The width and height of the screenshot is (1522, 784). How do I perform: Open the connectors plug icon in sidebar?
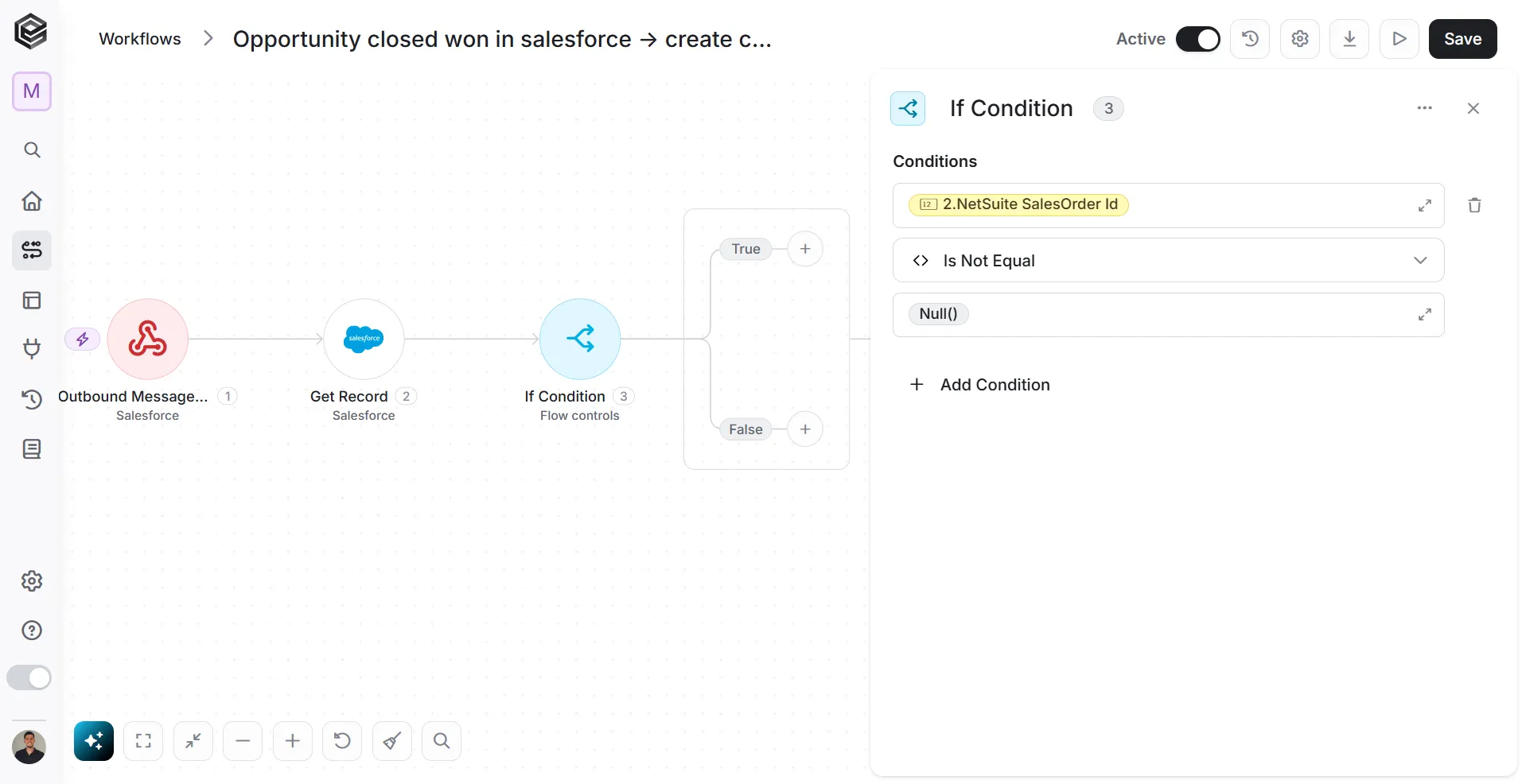pyautogui.click(x=32, y=349)
